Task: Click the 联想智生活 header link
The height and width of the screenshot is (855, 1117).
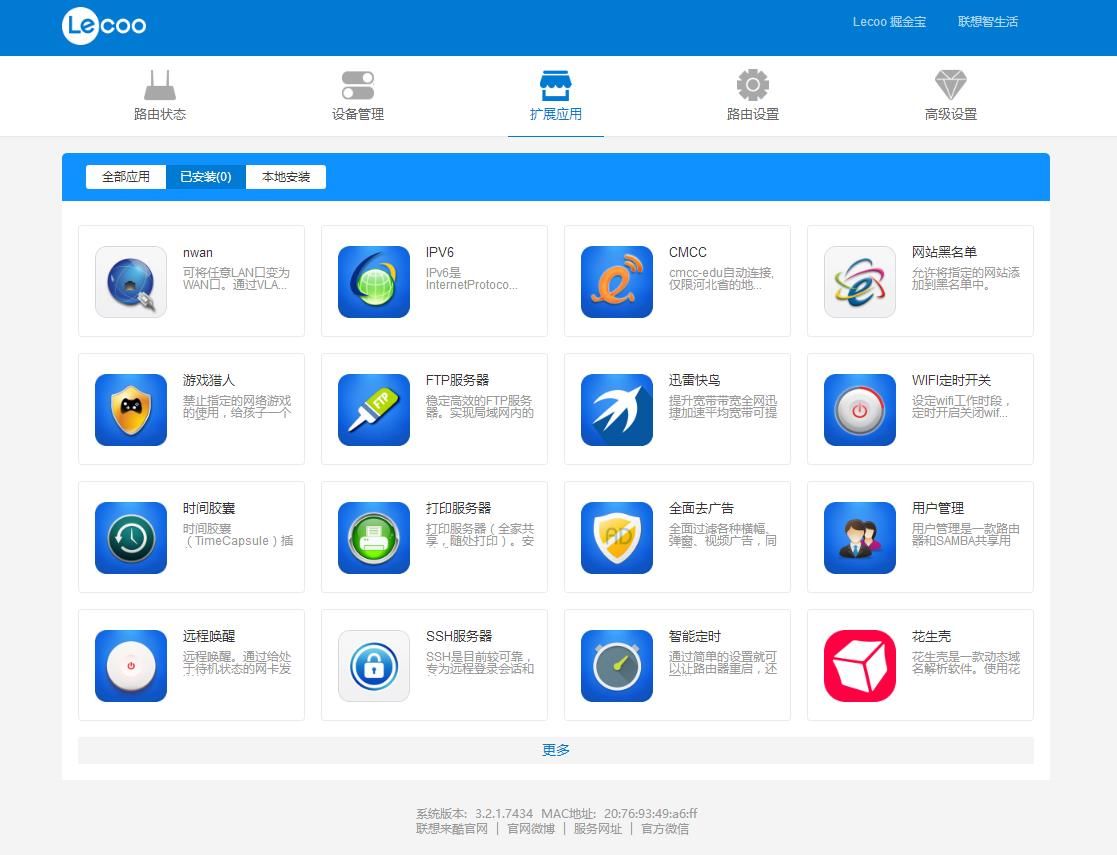Action: pyautogui.click(x=987, y=22)
